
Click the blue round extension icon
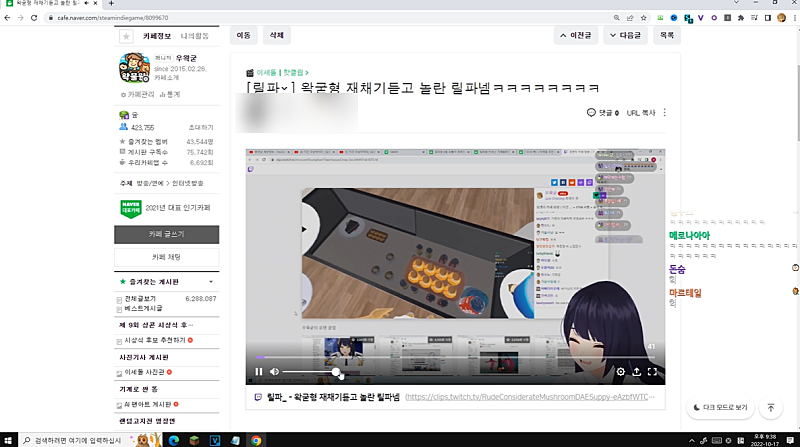673,18
